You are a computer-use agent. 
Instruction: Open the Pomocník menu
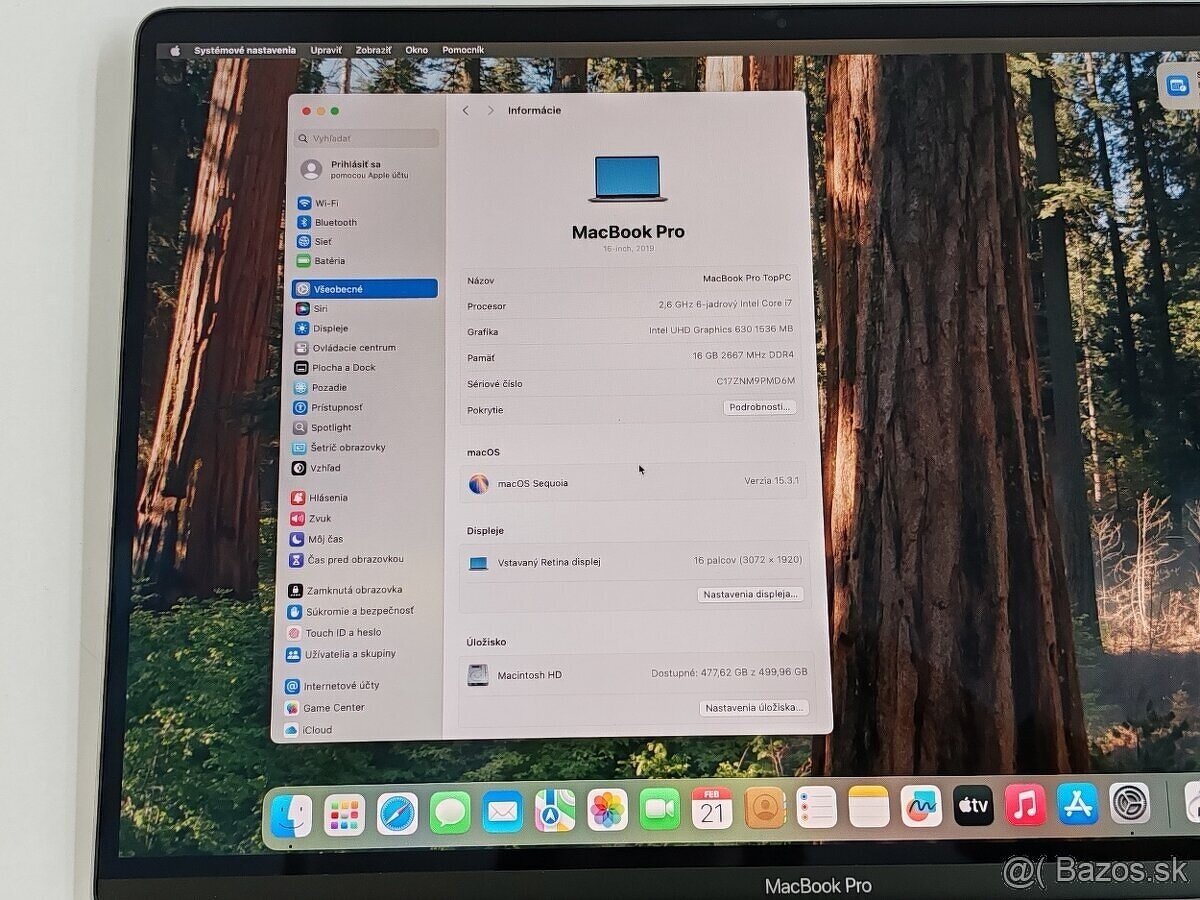[x=463, y=50]
